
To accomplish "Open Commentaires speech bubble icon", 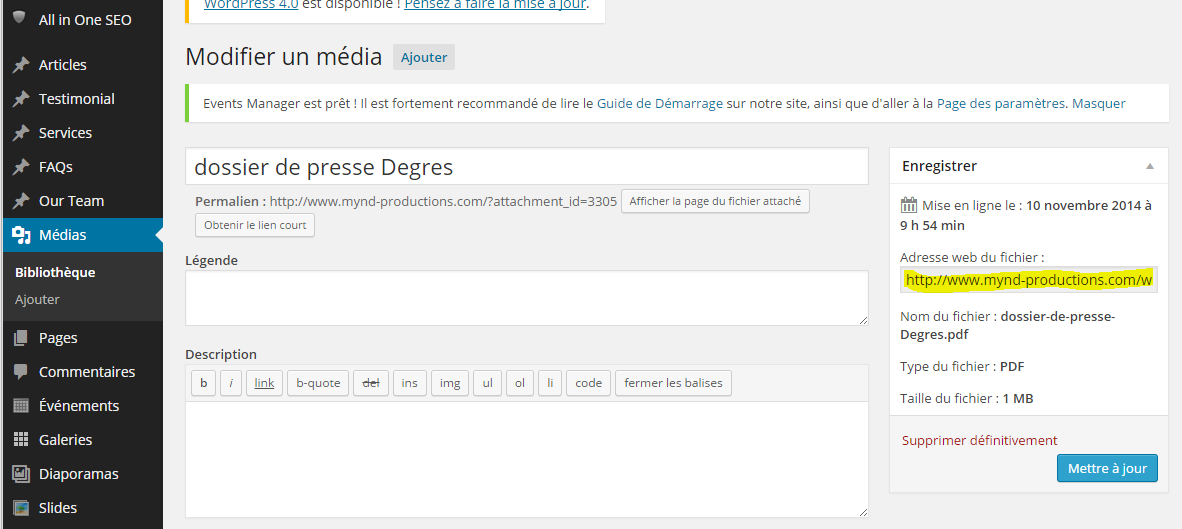I will pyautogui.click(x=21, y=372).
